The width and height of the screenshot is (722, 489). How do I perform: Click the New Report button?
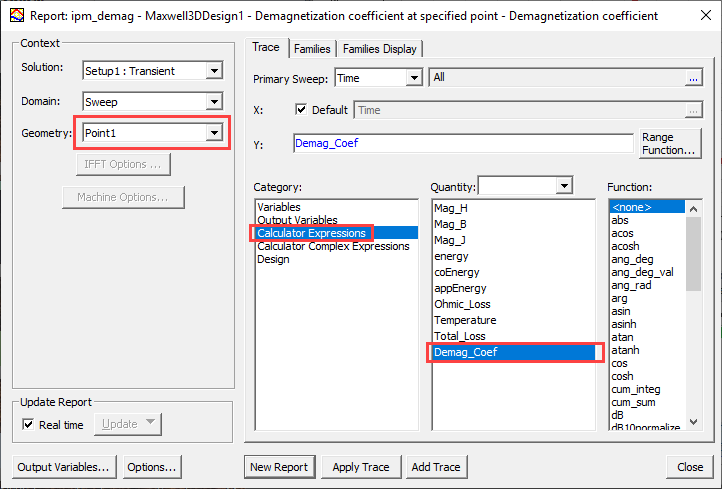279,467
